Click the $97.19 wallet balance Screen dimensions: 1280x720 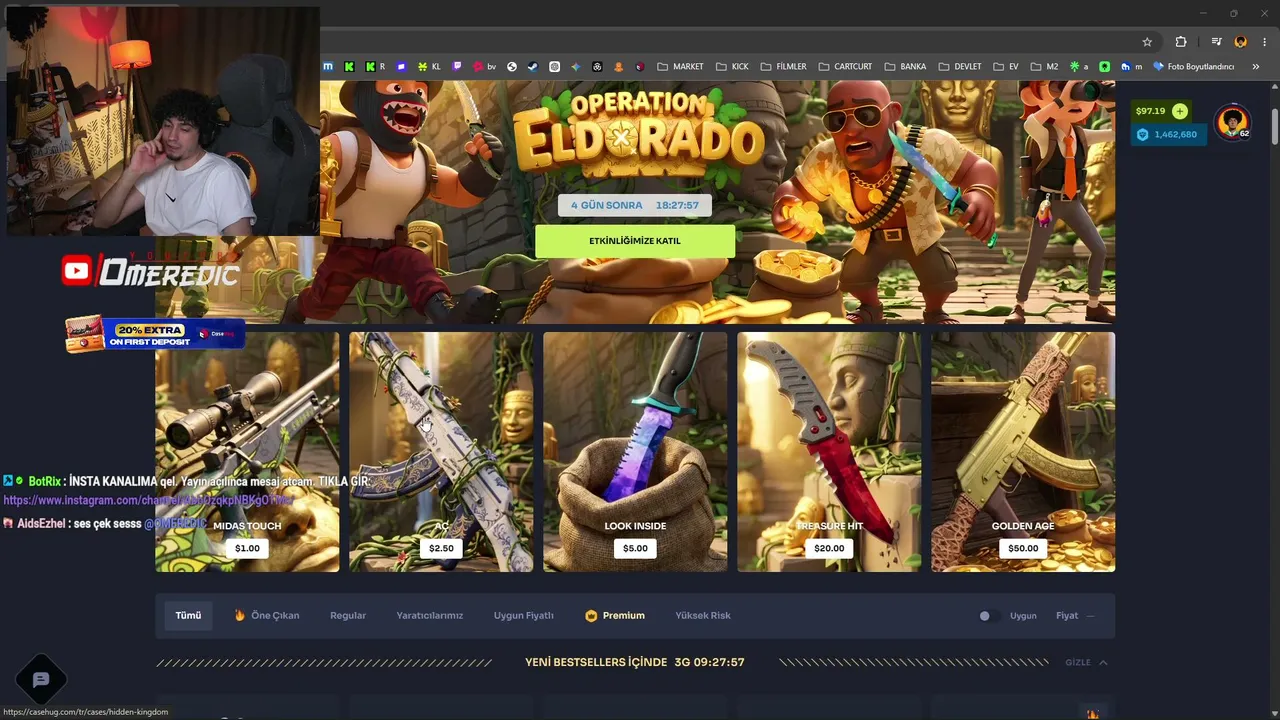click(1150, 111)
